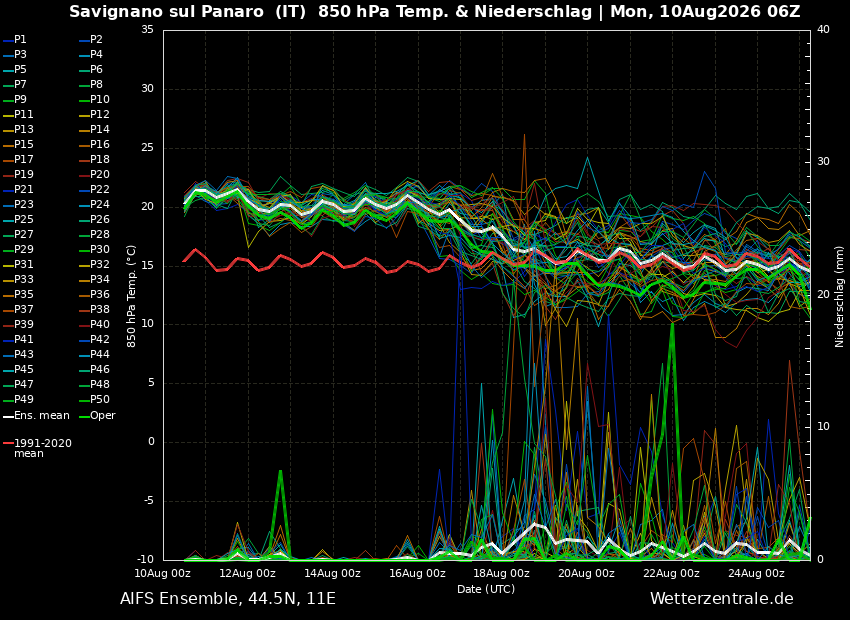
Task: Pick the P20 legend item
Action: [x=94, y=175]
